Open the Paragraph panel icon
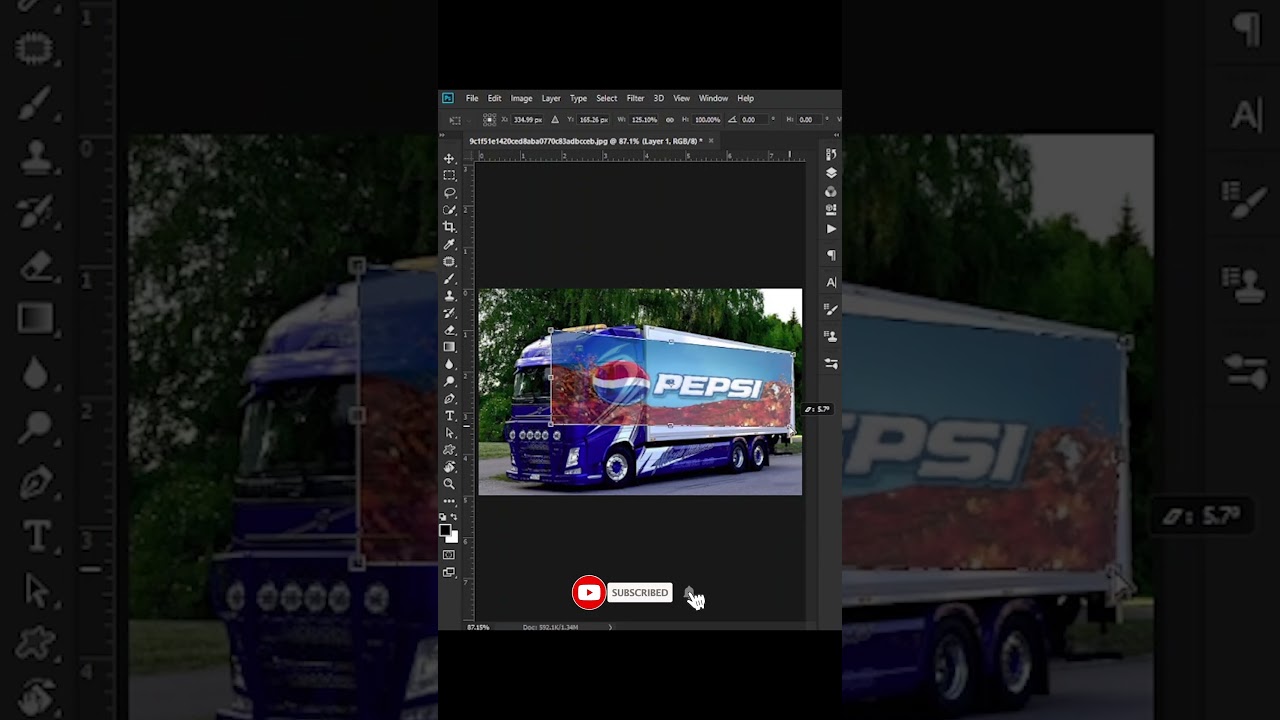This screenshot has width=1280, height=720. [831, 255]
